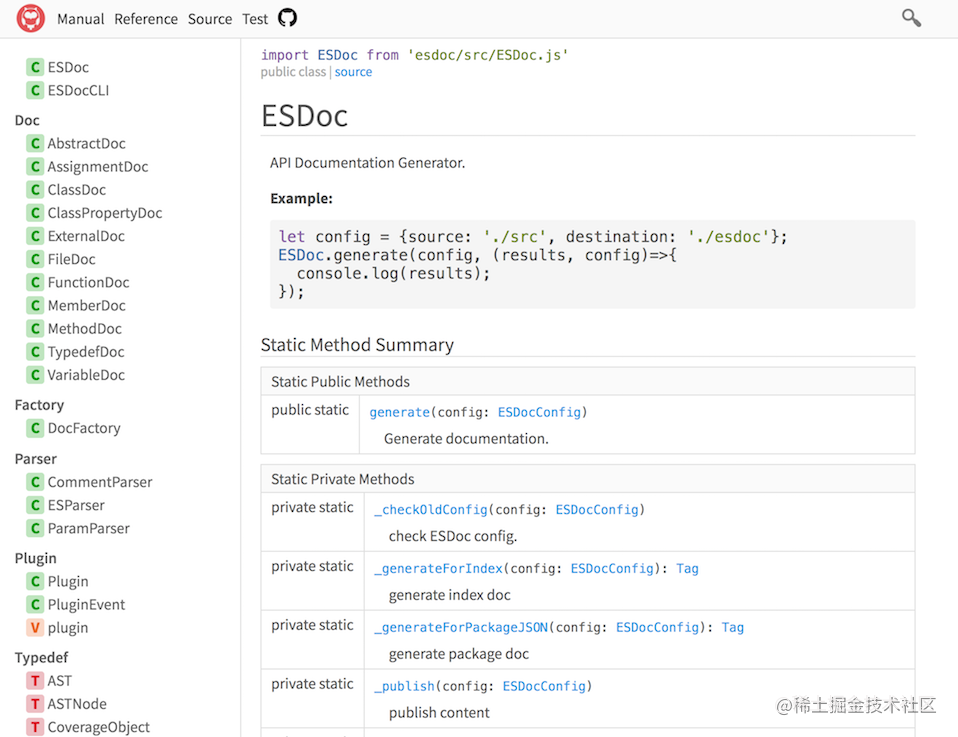
Task: Open the _publish method link
Action: 404,686
